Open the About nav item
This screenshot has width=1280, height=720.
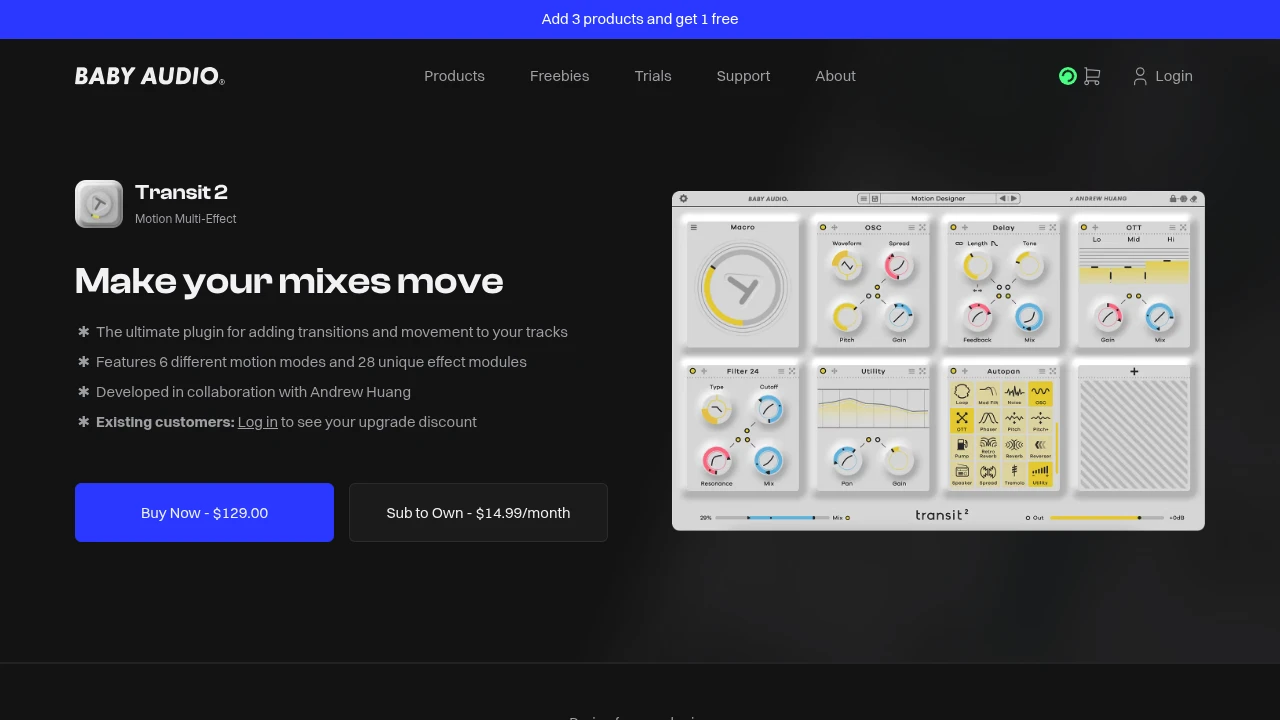pos(835,76)
